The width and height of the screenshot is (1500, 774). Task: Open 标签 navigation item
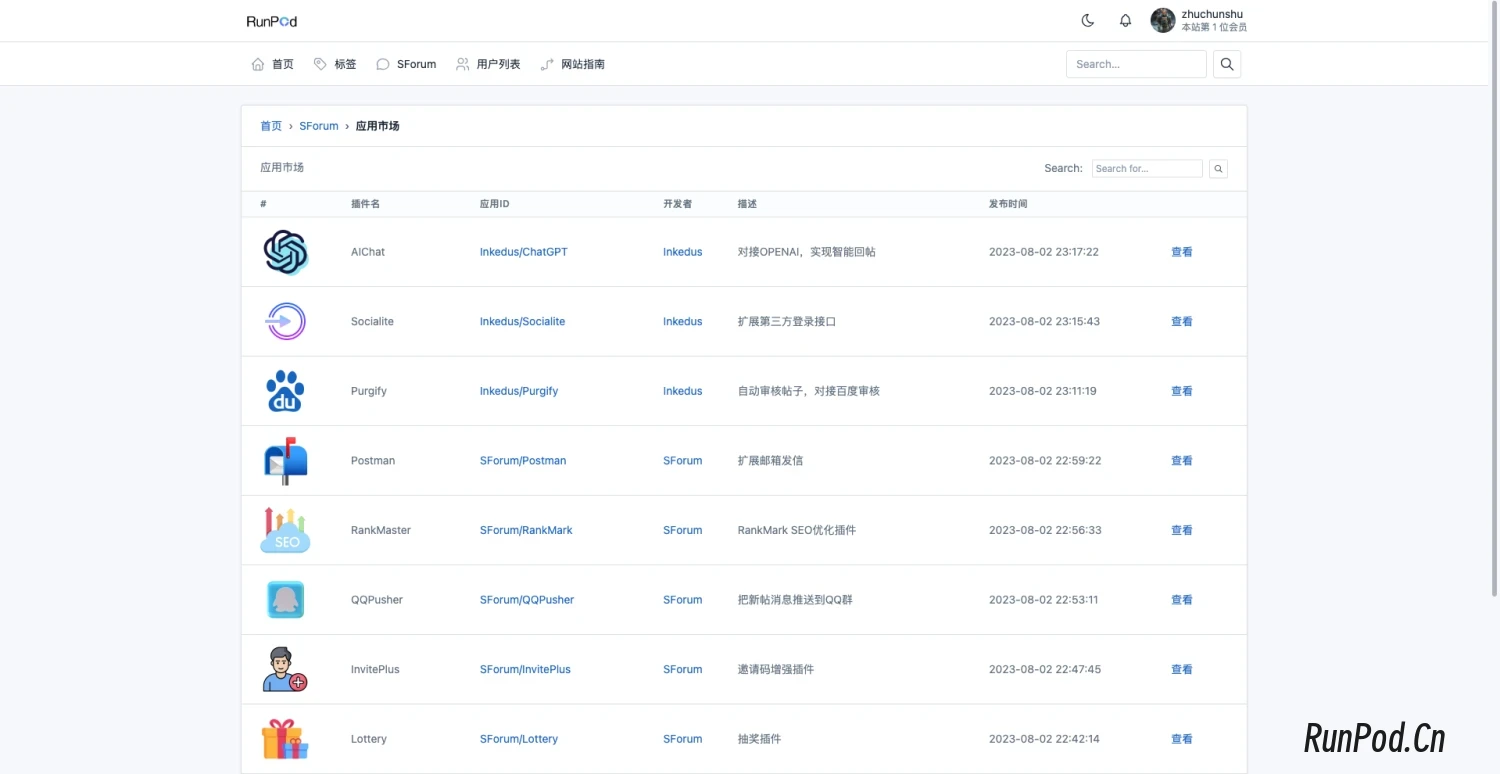[x=335, y=64]
